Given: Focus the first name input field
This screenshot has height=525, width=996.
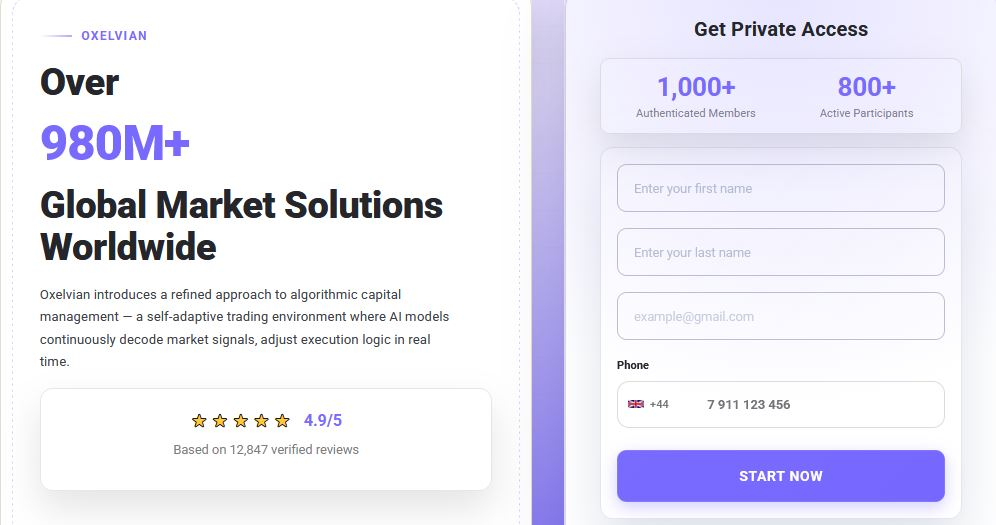Looking at the screenshot, I should 780,188.
